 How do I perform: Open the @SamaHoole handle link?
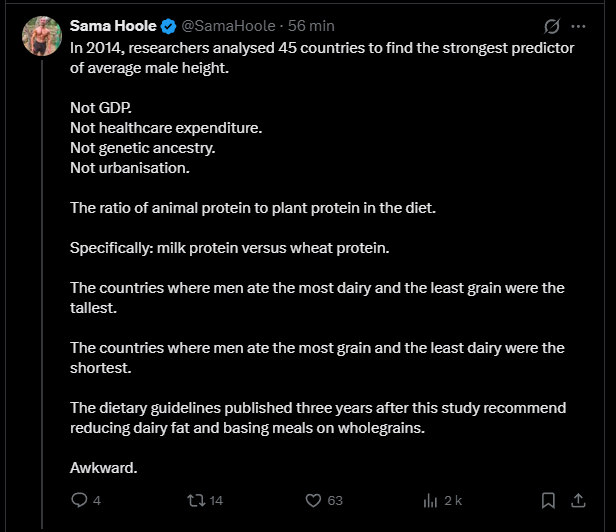[228, 26]
